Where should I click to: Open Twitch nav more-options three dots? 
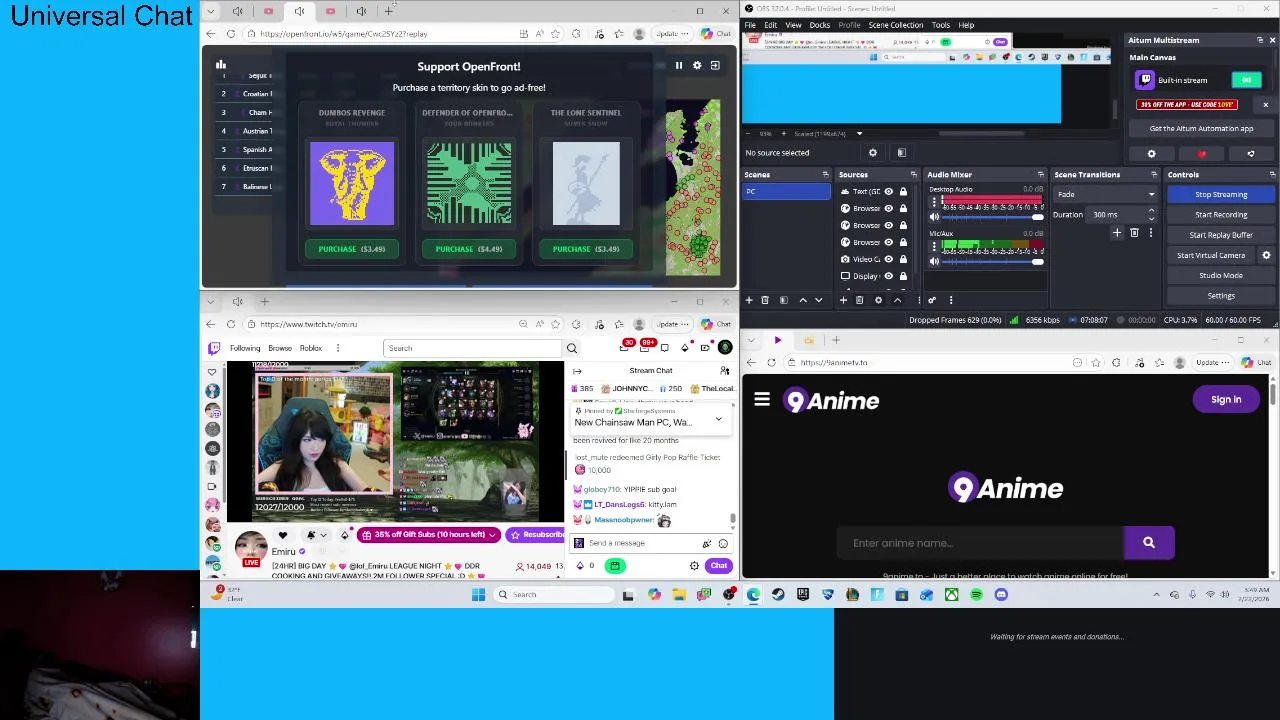coord(338,348)
